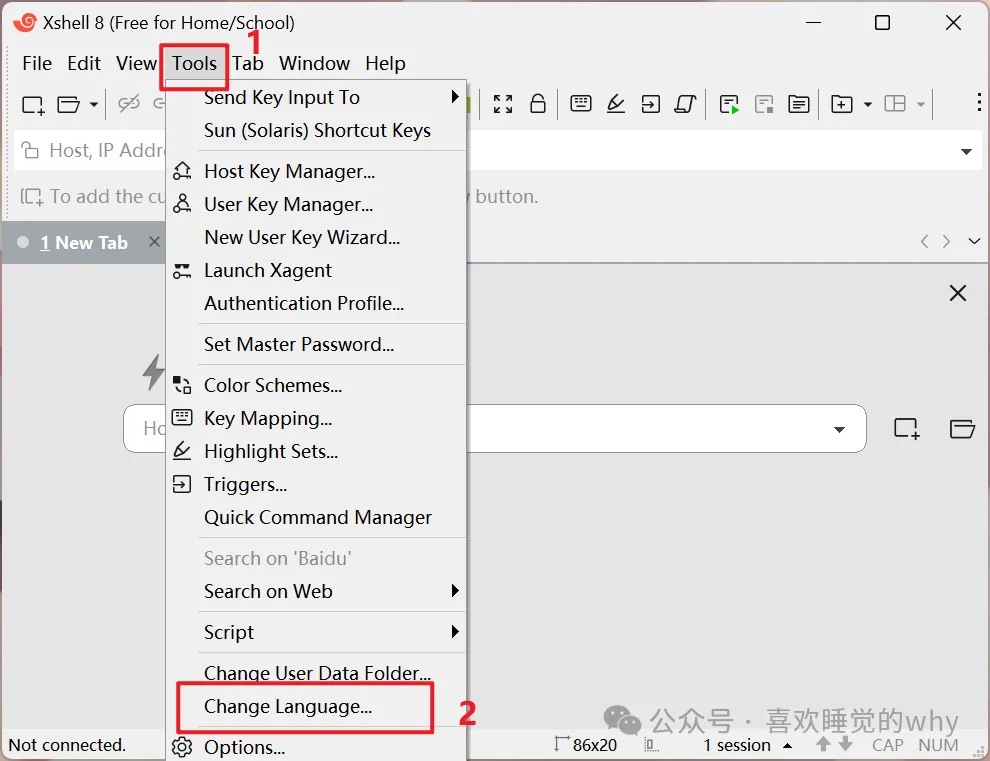Select Key Mapping menu entry
The width and height of the screenshot is (990, 761).
pos(316,418)
